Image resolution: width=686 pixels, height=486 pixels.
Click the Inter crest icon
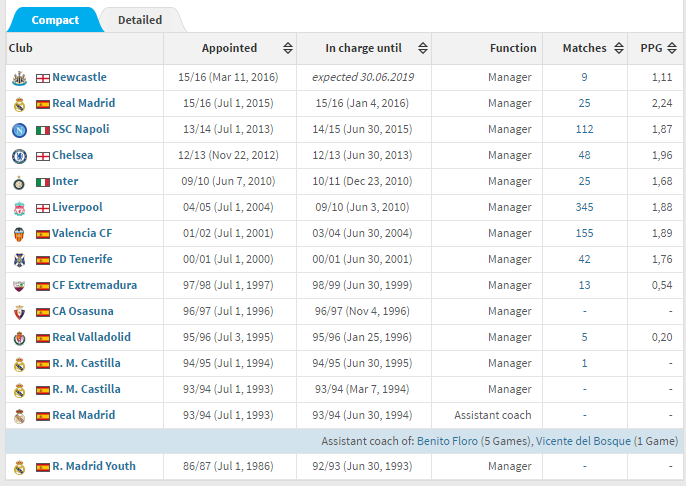[x=19, y=182]
